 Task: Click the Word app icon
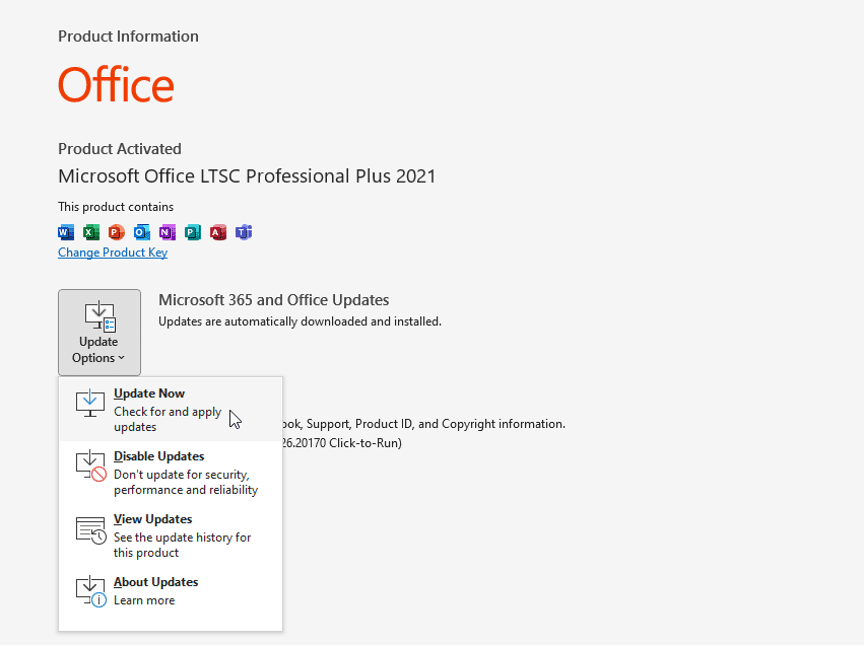click(66, 233)
